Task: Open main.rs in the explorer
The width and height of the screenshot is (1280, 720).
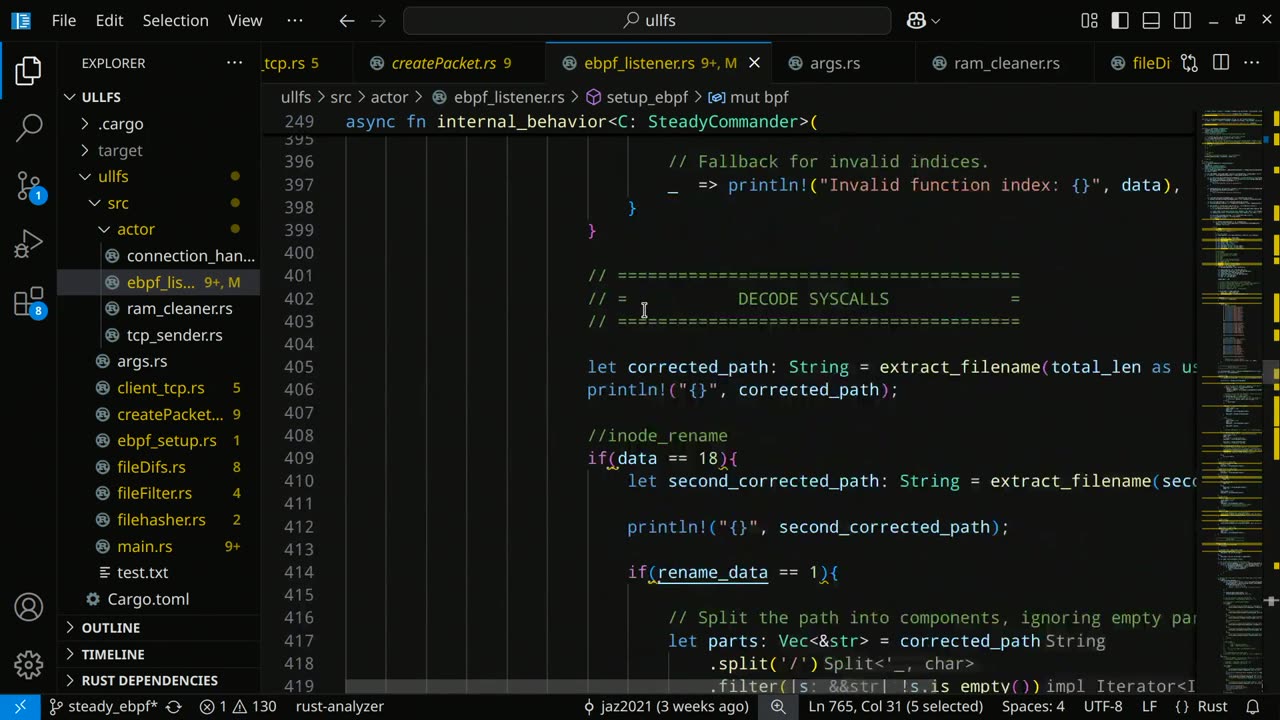Action: (x=160, y=546)
